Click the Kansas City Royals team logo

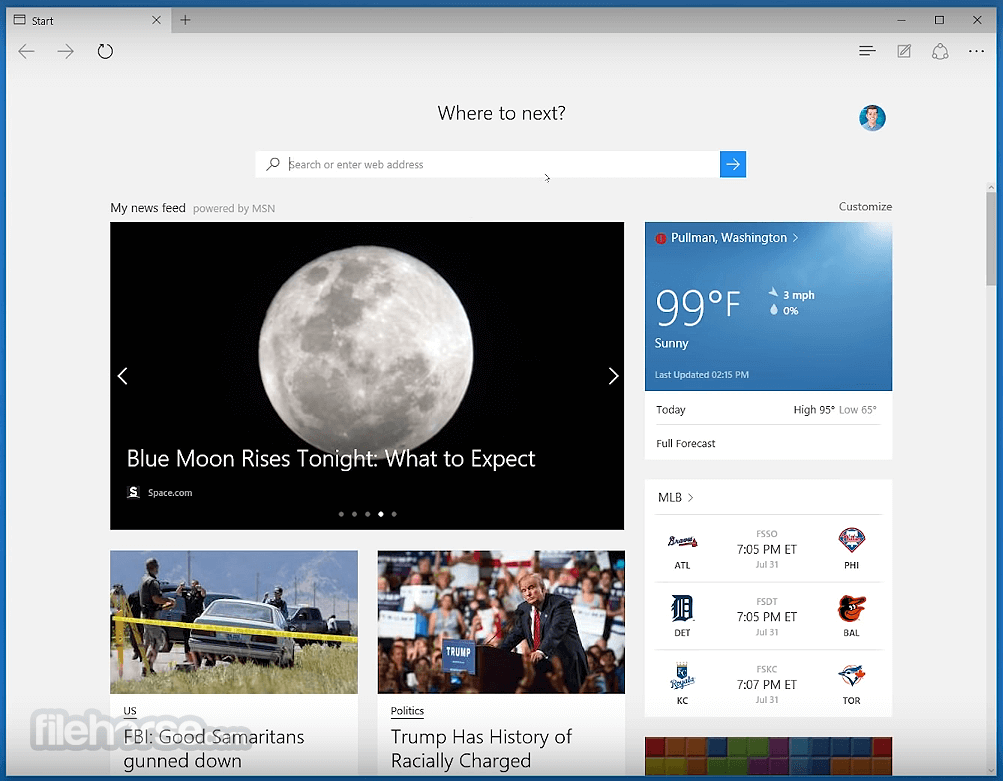[x=682, y=676]
